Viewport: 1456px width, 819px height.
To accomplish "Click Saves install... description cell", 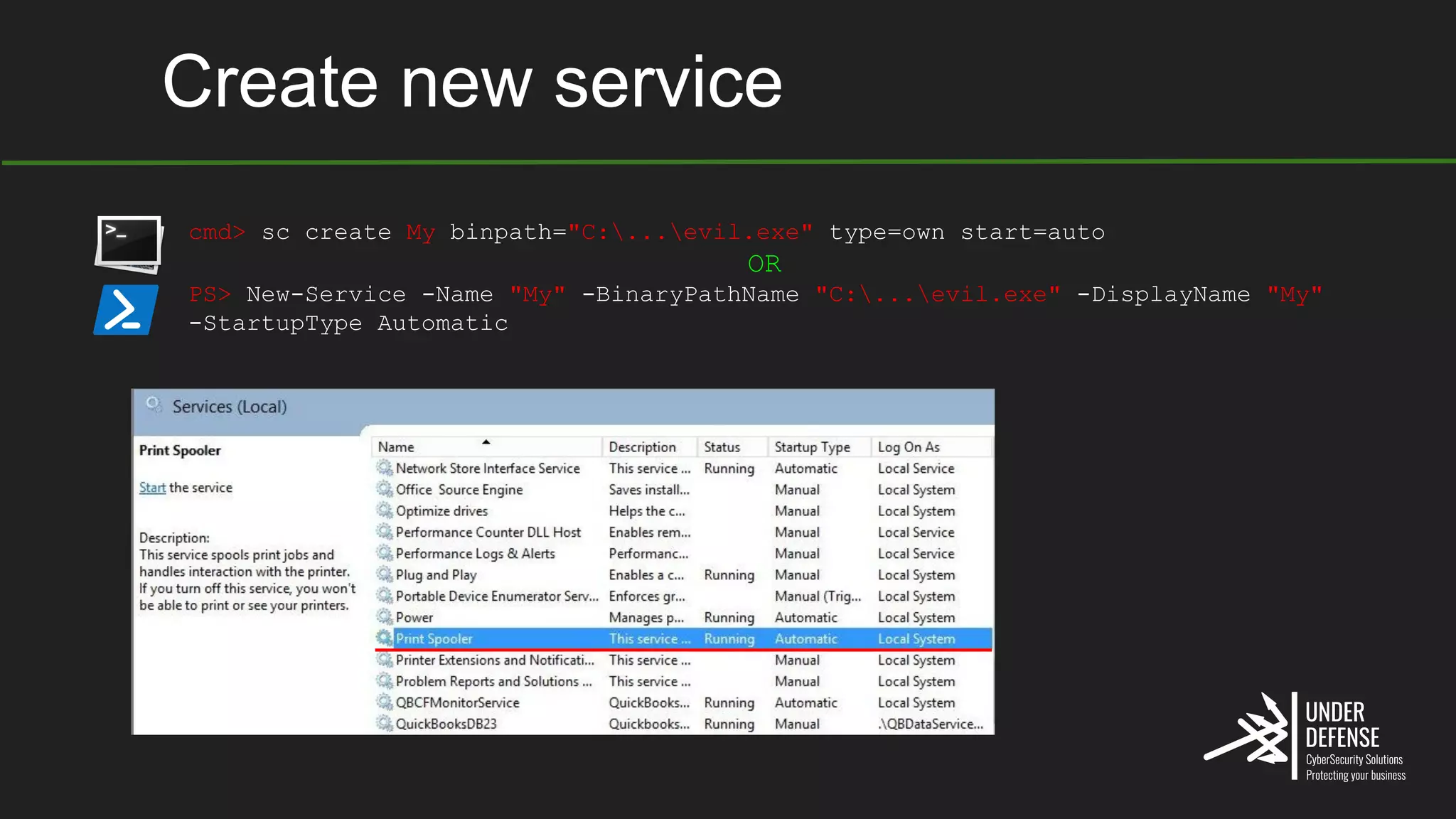I will [649, 490].
